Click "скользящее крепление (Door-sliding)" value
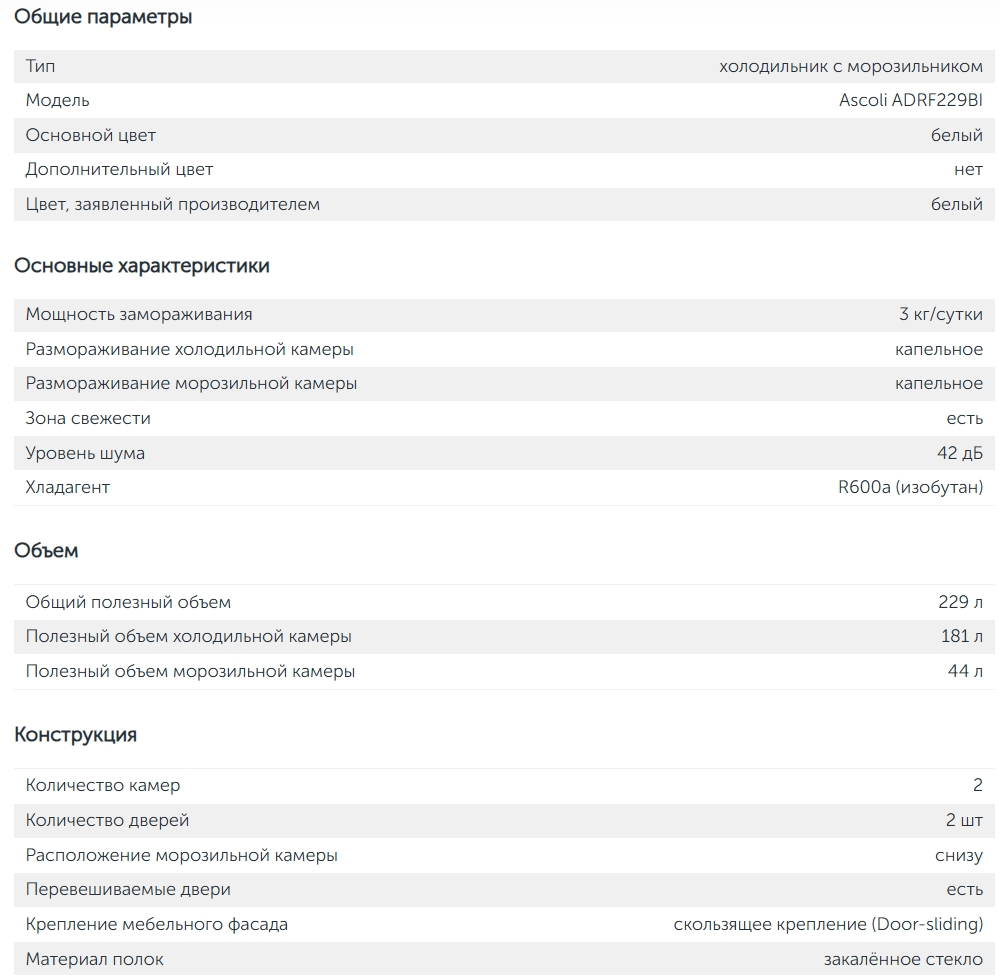Viewport: 1000px width, 977px height. [x=828, y=924]
